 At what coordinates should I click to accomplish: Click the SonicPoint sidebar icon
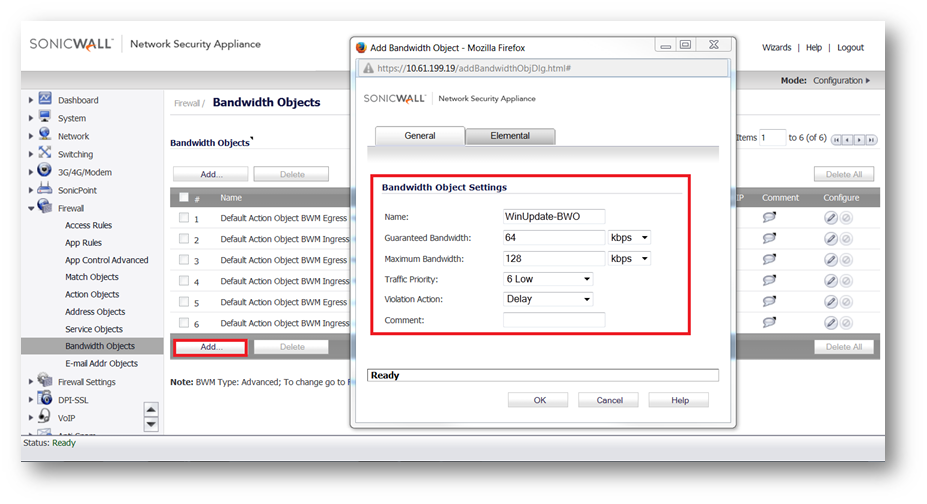45,189
